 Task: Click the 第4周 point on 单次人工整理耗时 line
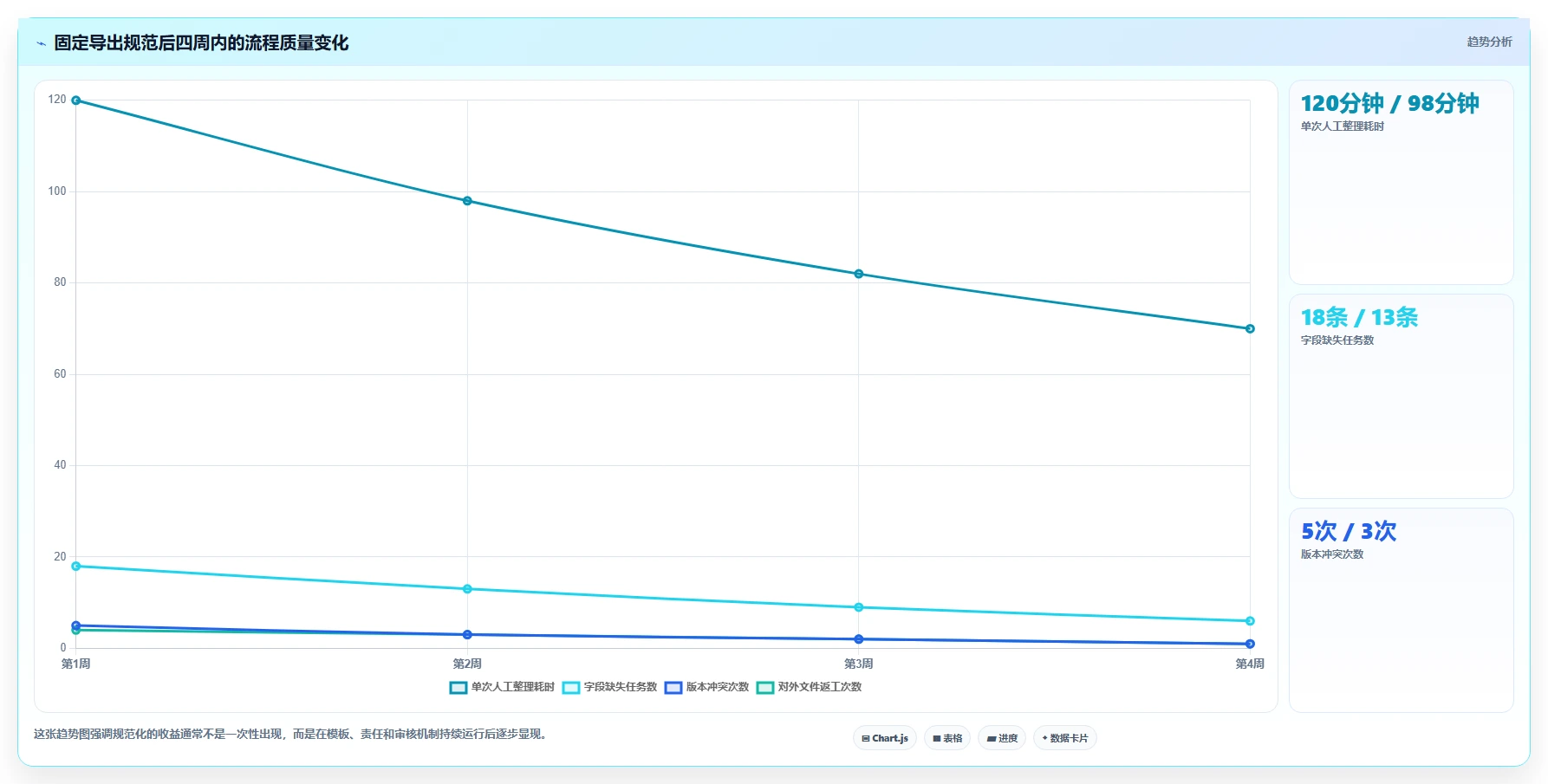pyautogui.click(x=1250, y=328)
